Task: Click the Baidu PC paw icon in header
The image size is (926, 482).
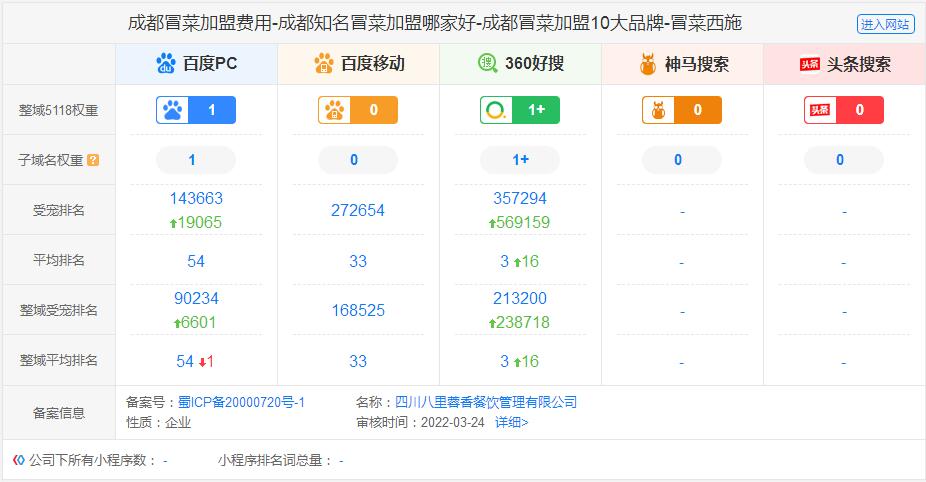Action: click(166, 64)
